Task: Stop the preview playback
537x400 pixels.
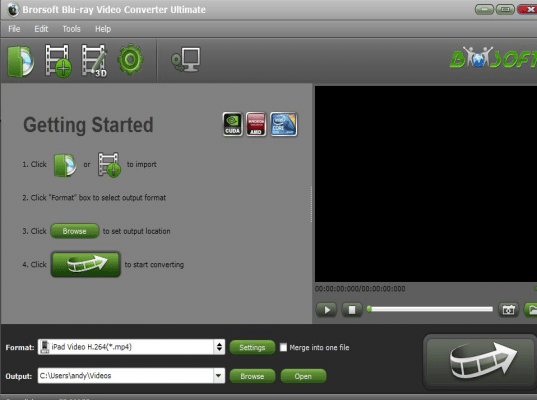Action: (x=352, y=310)
